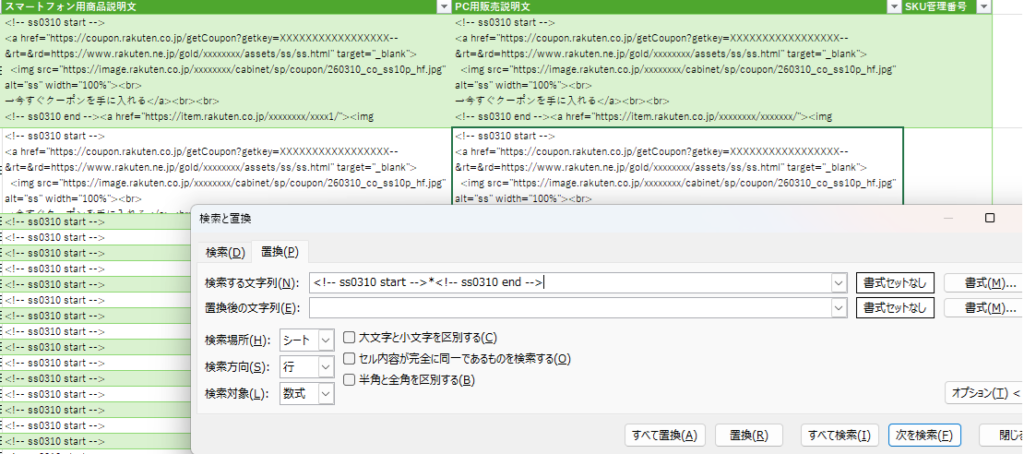Click into the 置換後の文字列 input field
The width and height of the screenshot is (1024, 454).
[568, 309]
